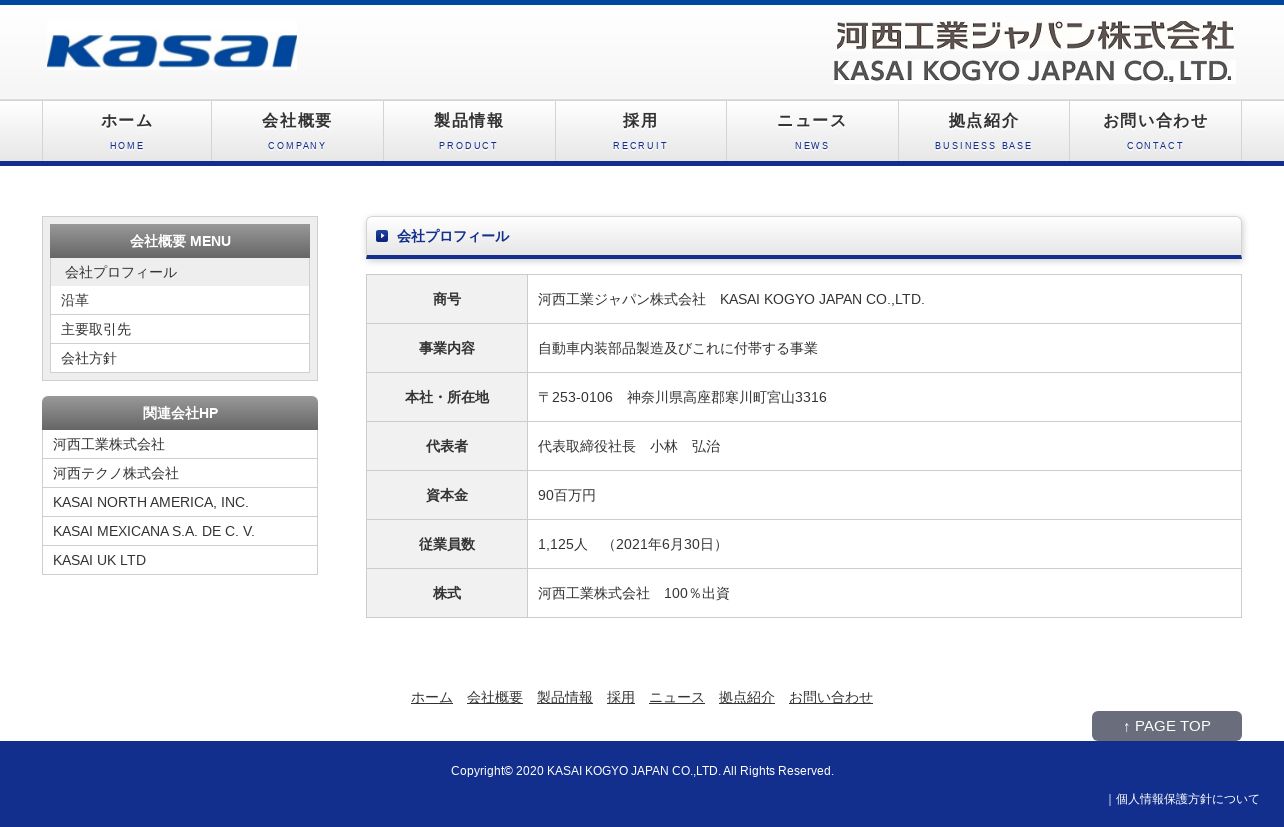Click footer link 採用
1284x827 pixels.
pos(621,697)
